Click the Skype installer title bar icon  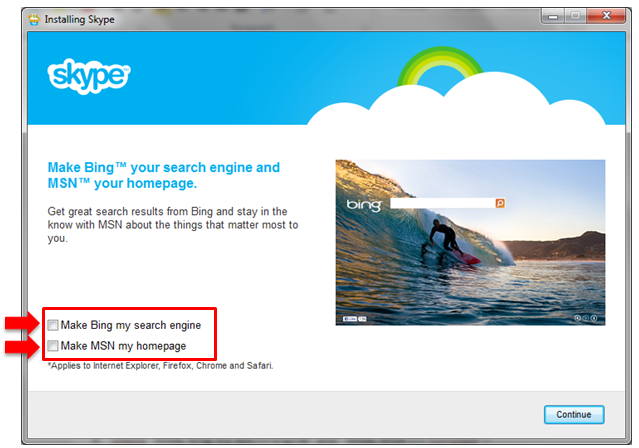[x=34, y=19]
